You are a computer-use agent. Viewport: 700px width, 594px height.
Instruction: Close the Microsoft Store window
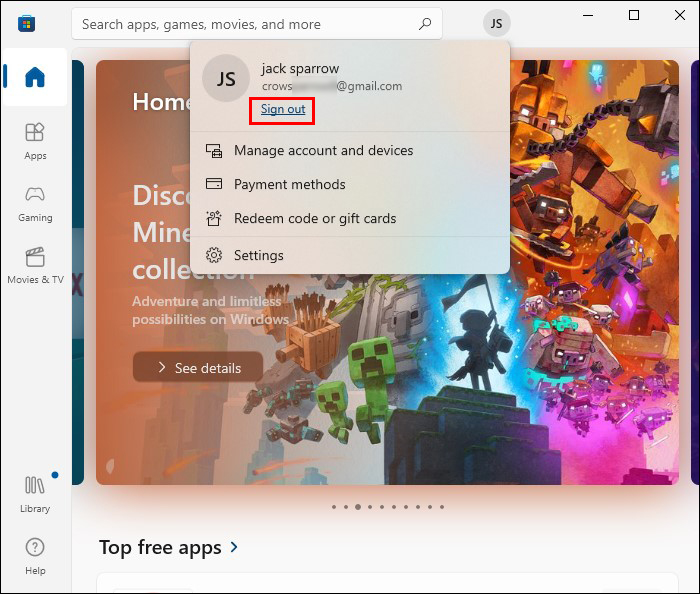pyautogui.click(x=680, y=16)
